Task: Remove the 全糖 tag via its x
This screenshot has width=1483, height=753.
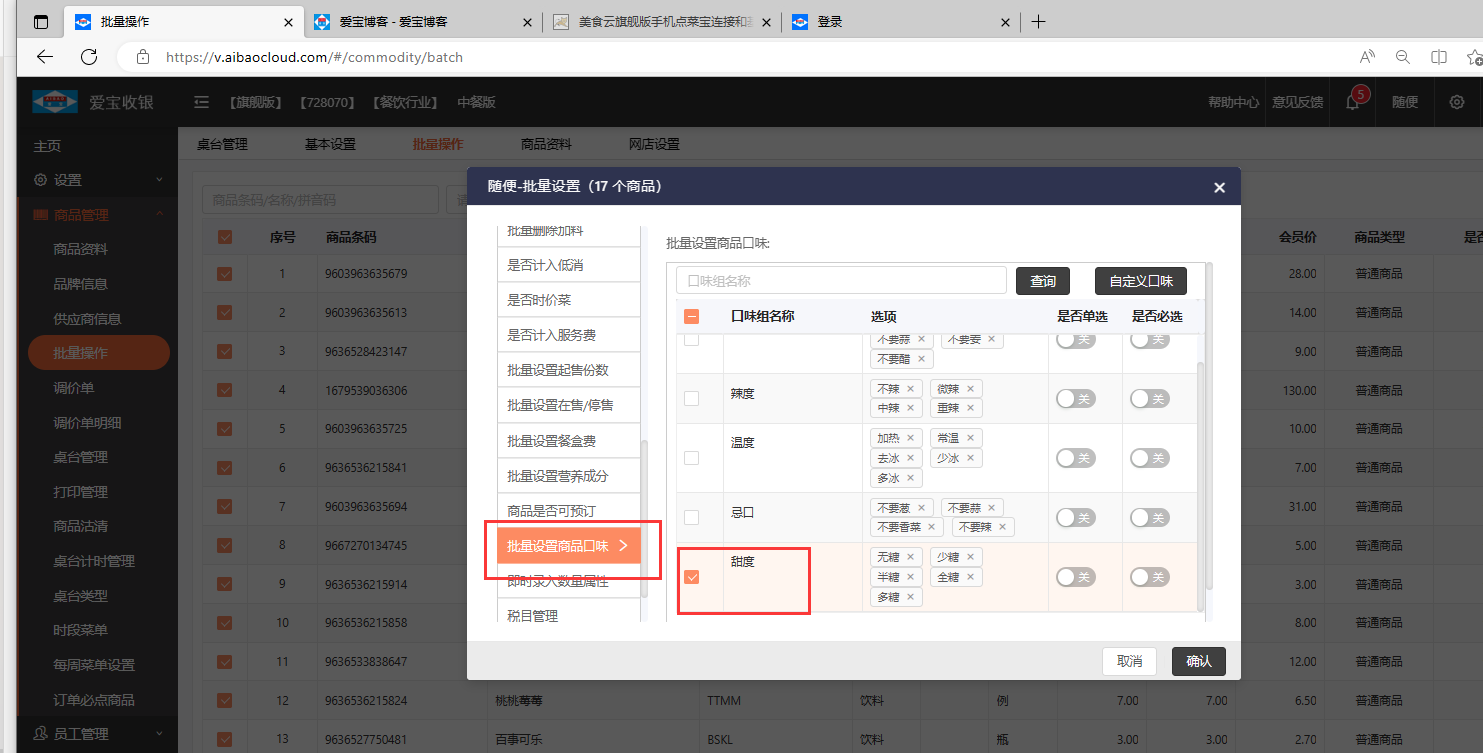Action: point(970,577)
